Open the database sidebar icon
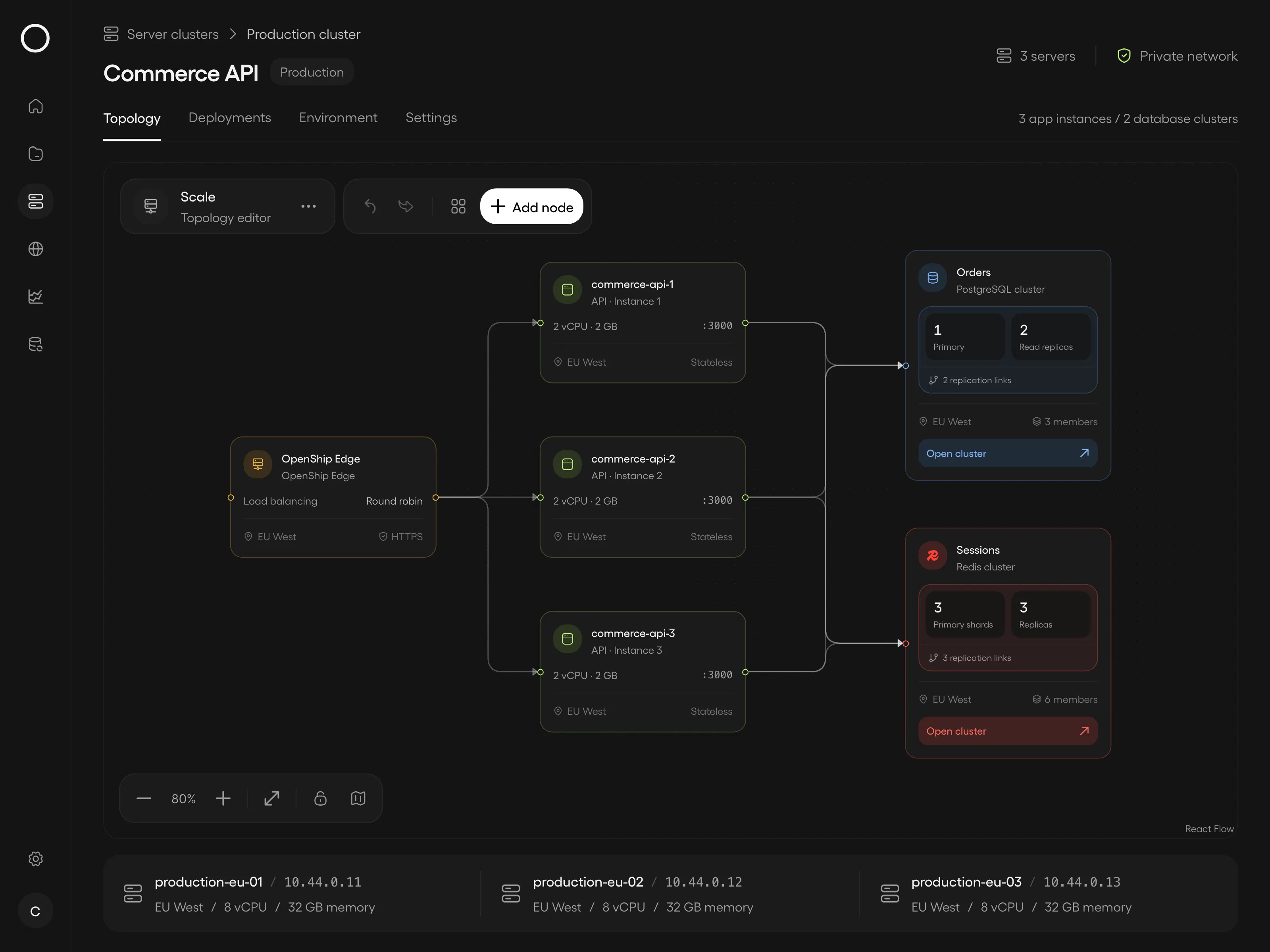This screenshot has height=952, width=1270. click(36, 344)
